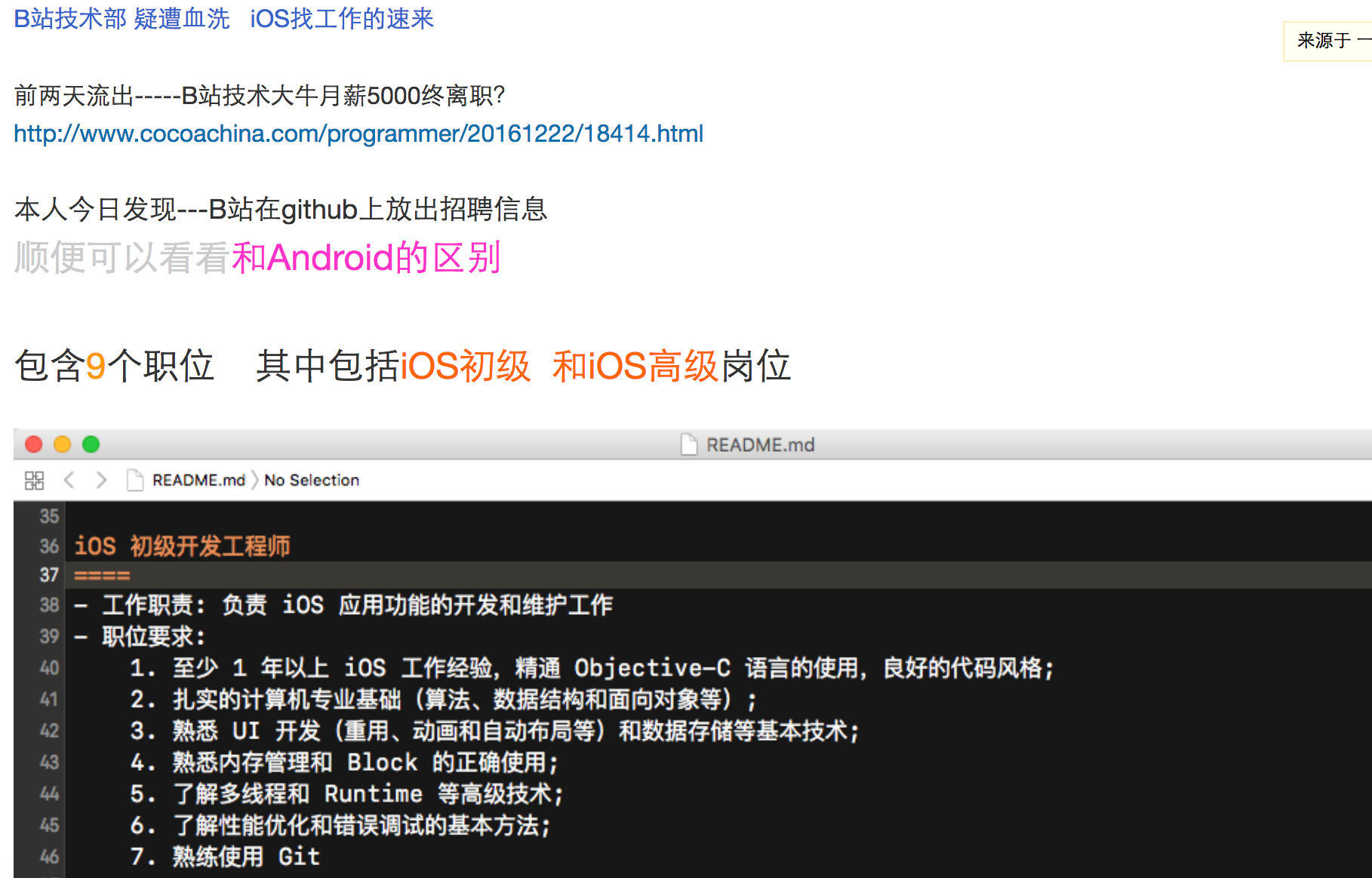
Task: Click line number 37 in the gutter
Action: pyautogui.click(x=49, y=576)
